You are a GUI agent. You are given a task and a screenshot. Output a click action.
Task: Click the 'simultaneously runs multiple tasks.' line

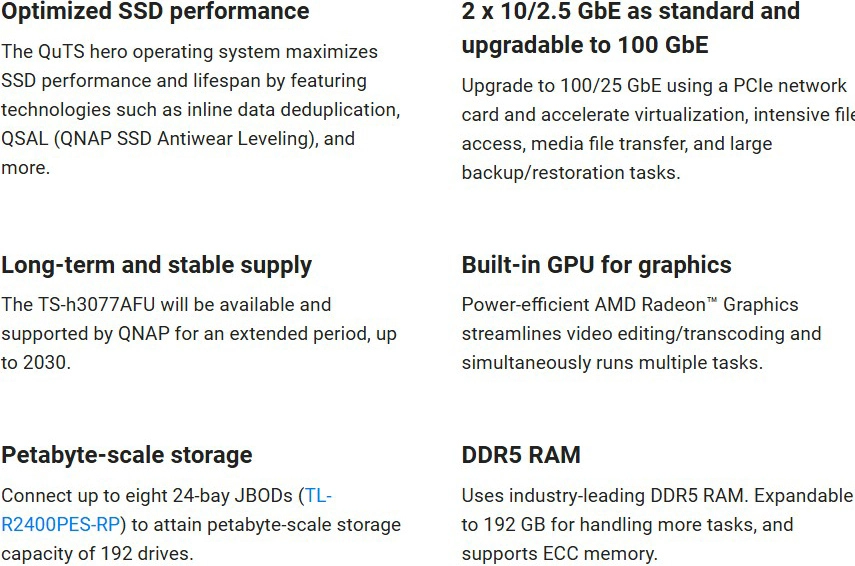pyautogui.click(x=612, y=363)
